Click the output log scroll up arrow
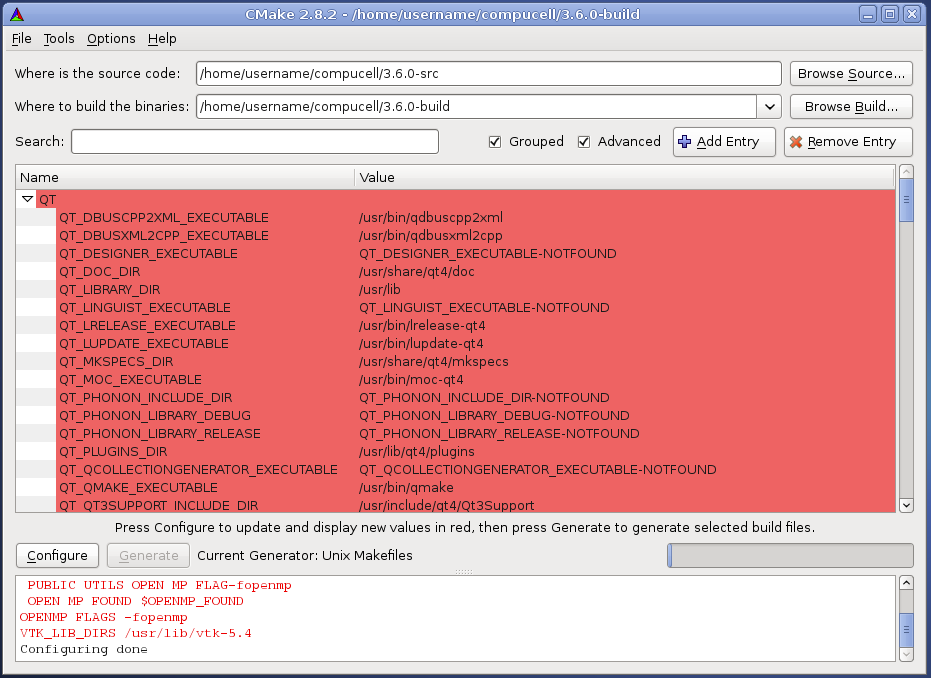 906,583
